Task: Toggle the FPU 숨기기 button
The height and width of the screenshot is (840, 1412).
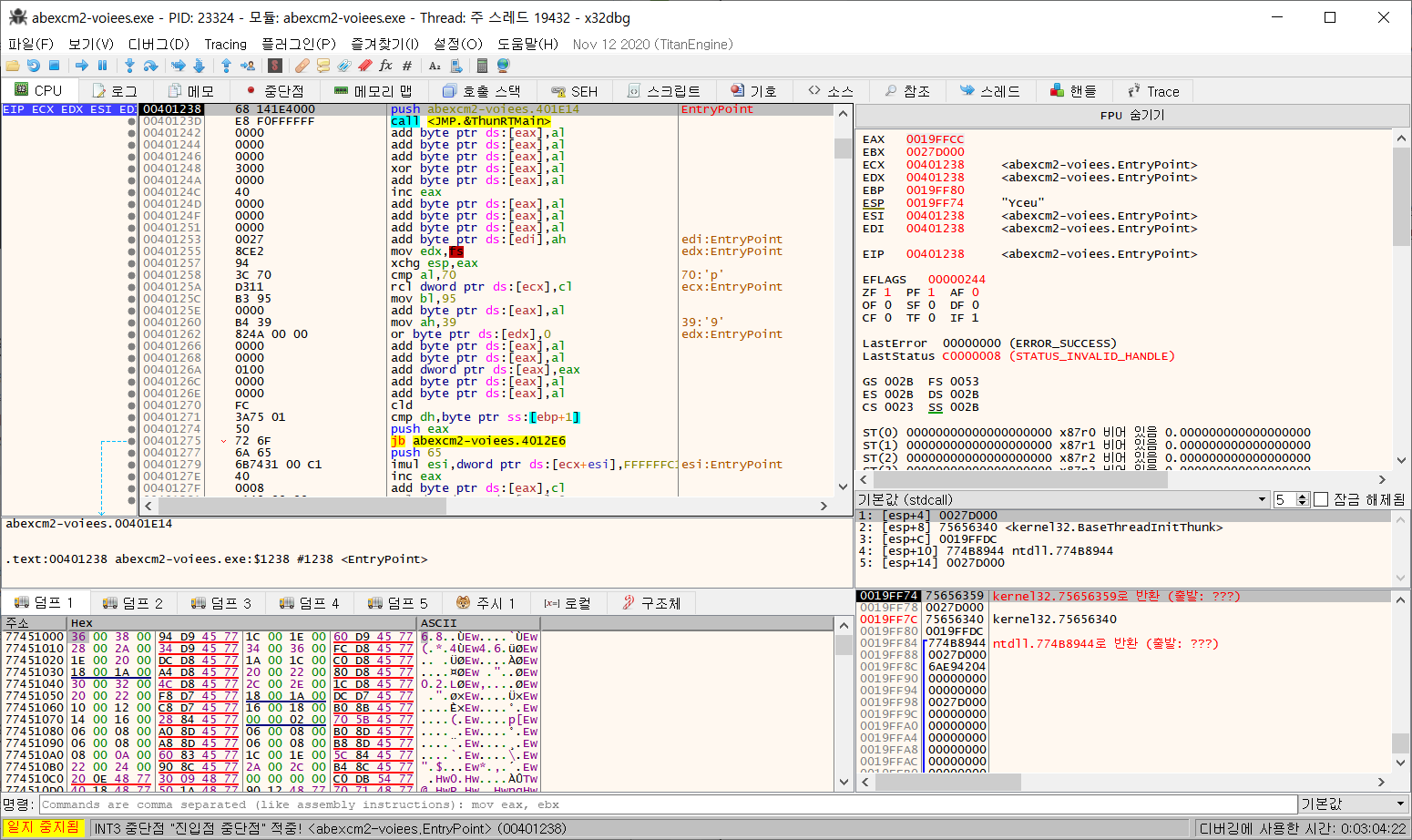Action: (x=1131, y=116)
